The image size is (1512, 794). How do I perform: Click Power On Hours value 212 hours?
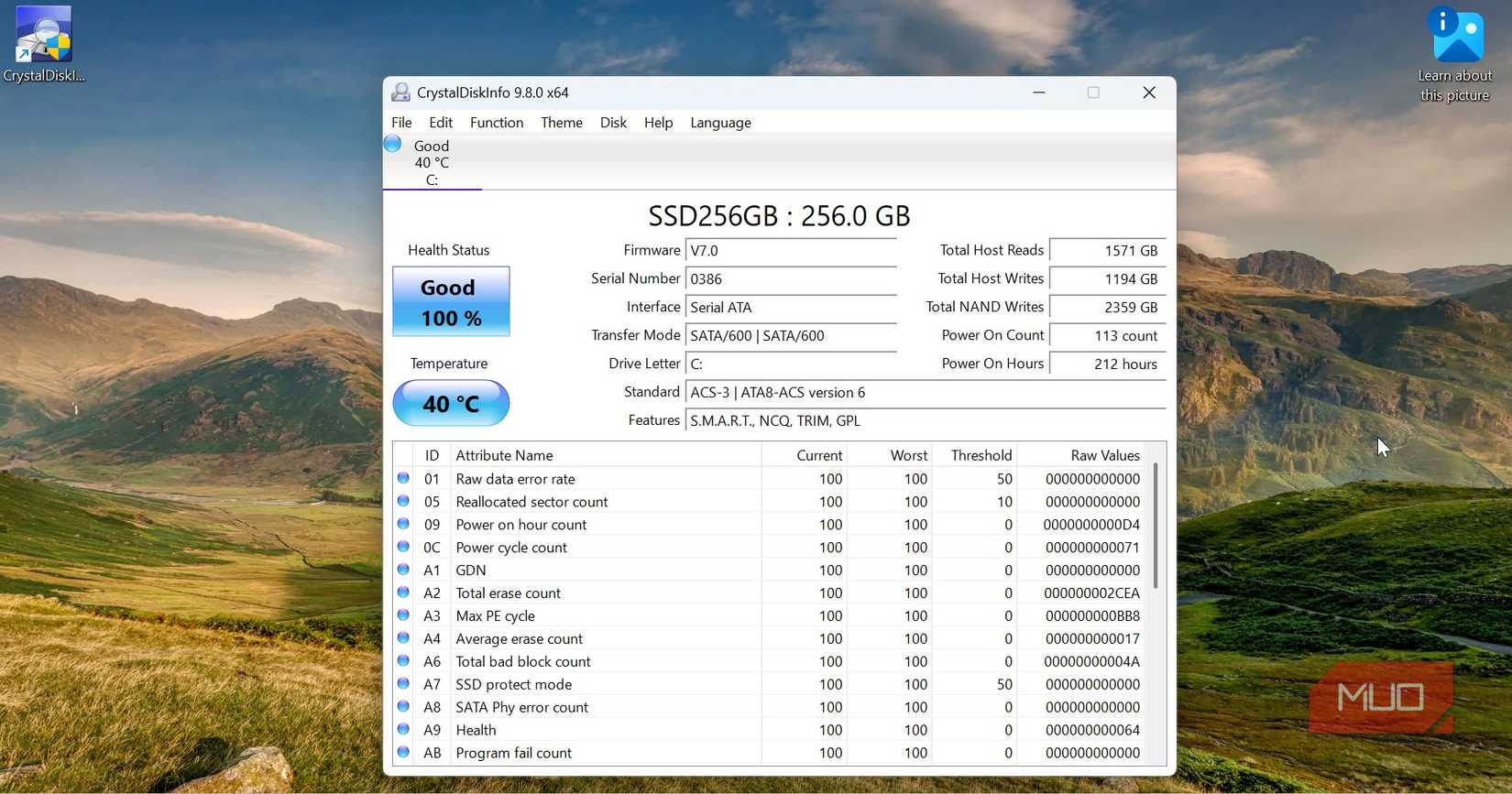[1108, 364]
